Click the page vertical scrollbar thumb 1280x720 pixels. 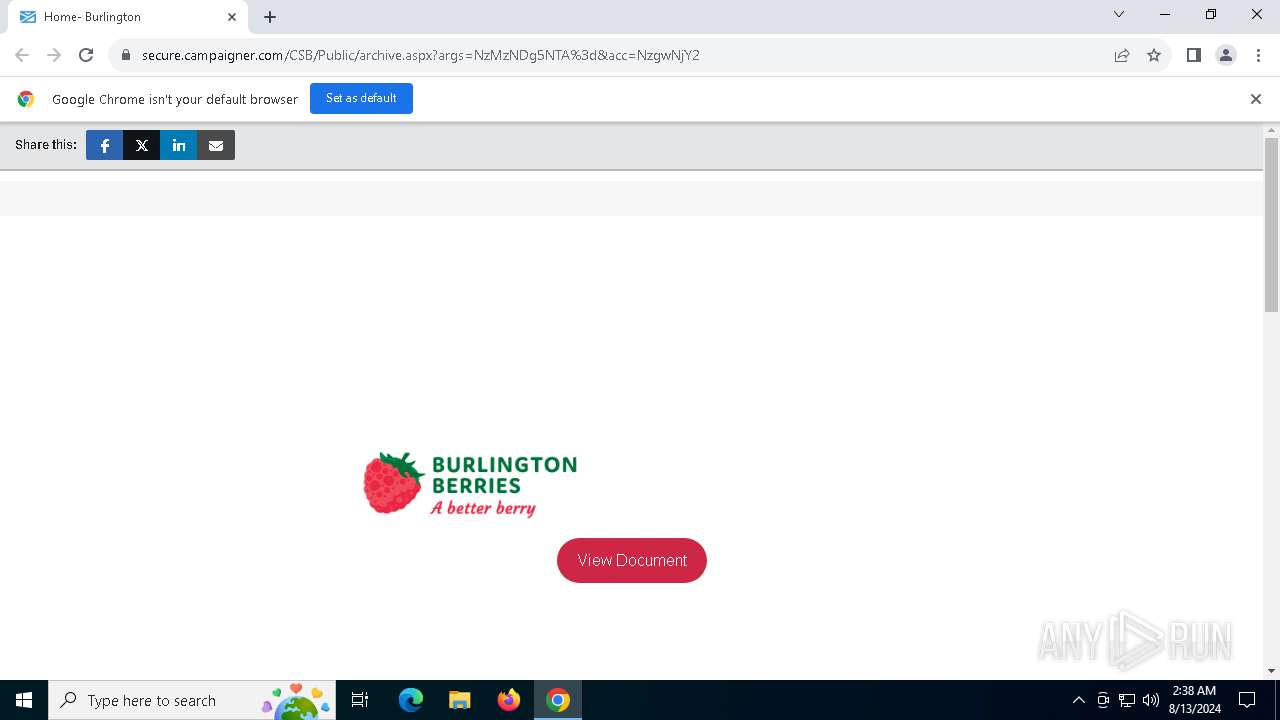click(x=1271, y=225)
